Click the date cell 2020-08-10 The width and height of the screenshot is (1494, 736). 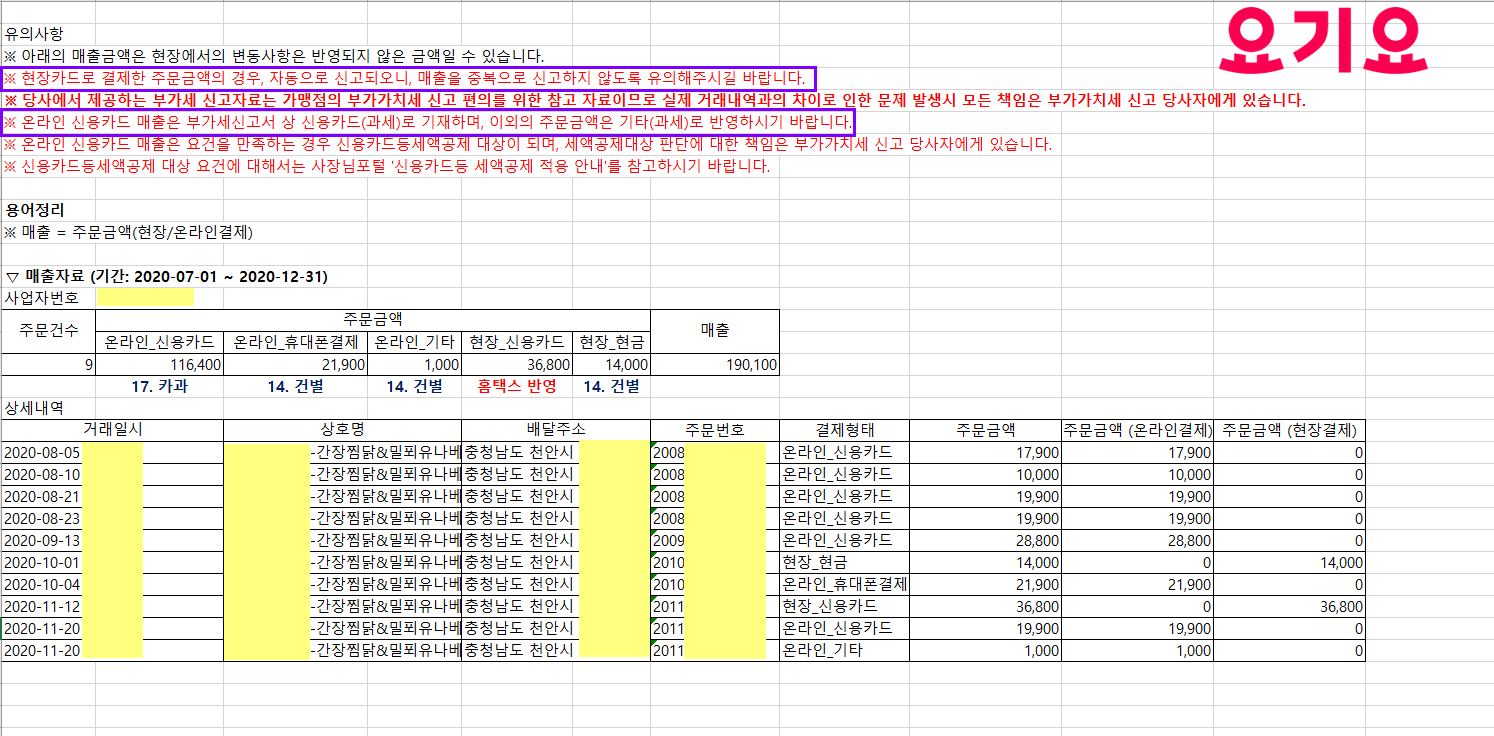pyautogui.click(x=112, y=474)
